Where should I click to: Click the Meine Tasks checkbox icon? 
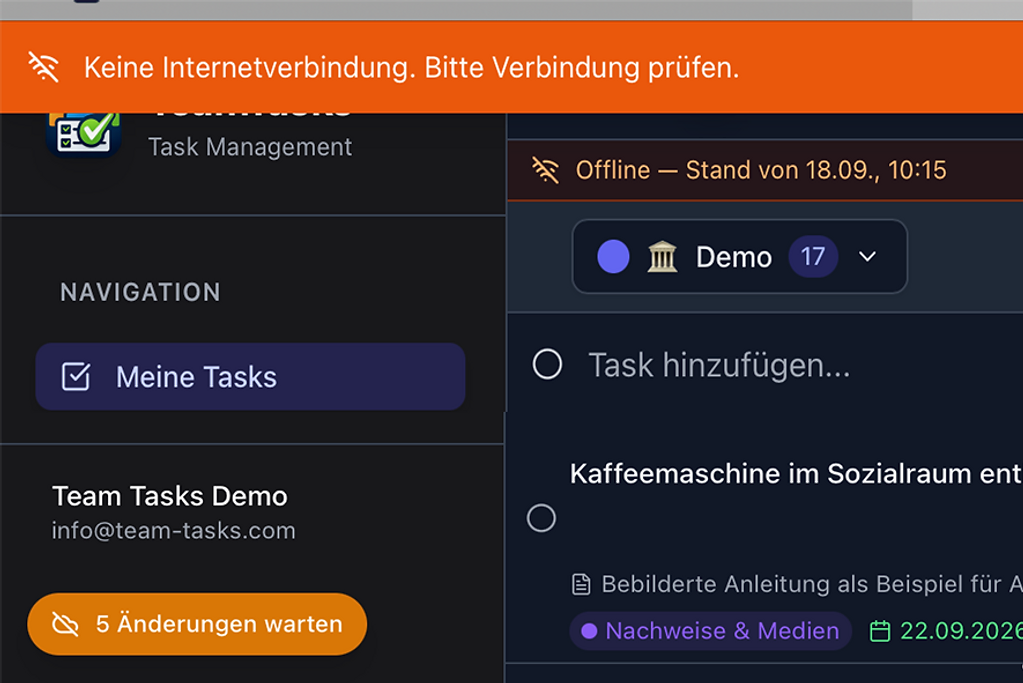click(x=76, y=377)
